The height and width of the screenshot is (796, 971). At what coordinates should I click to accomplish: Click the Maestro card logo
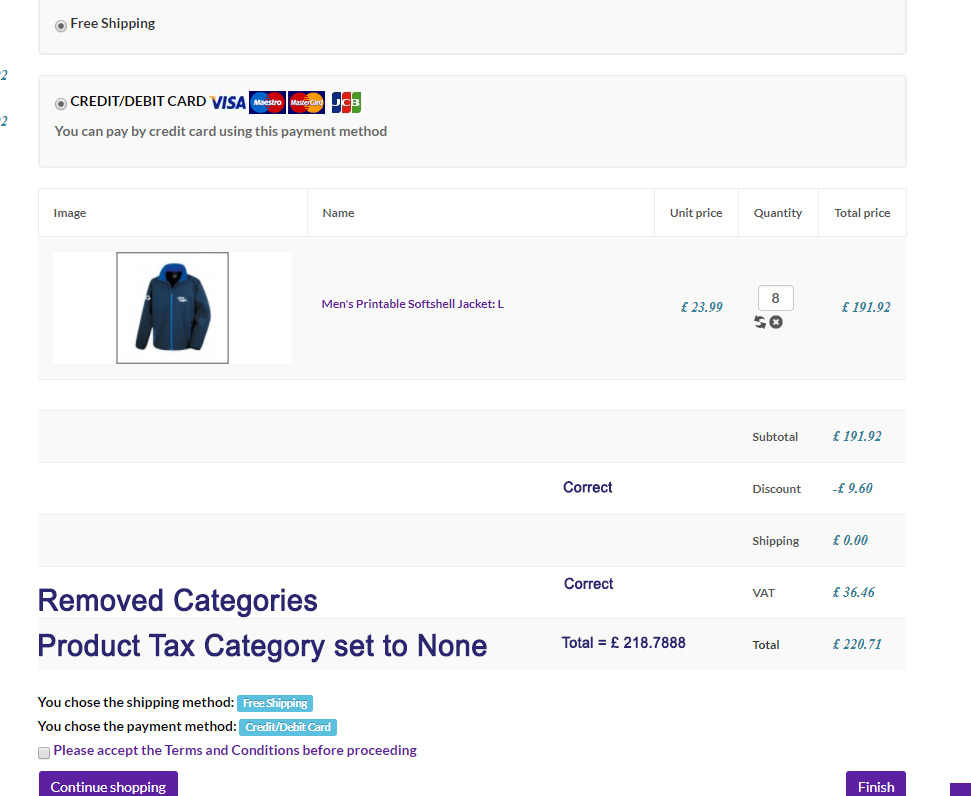[267, 102]
